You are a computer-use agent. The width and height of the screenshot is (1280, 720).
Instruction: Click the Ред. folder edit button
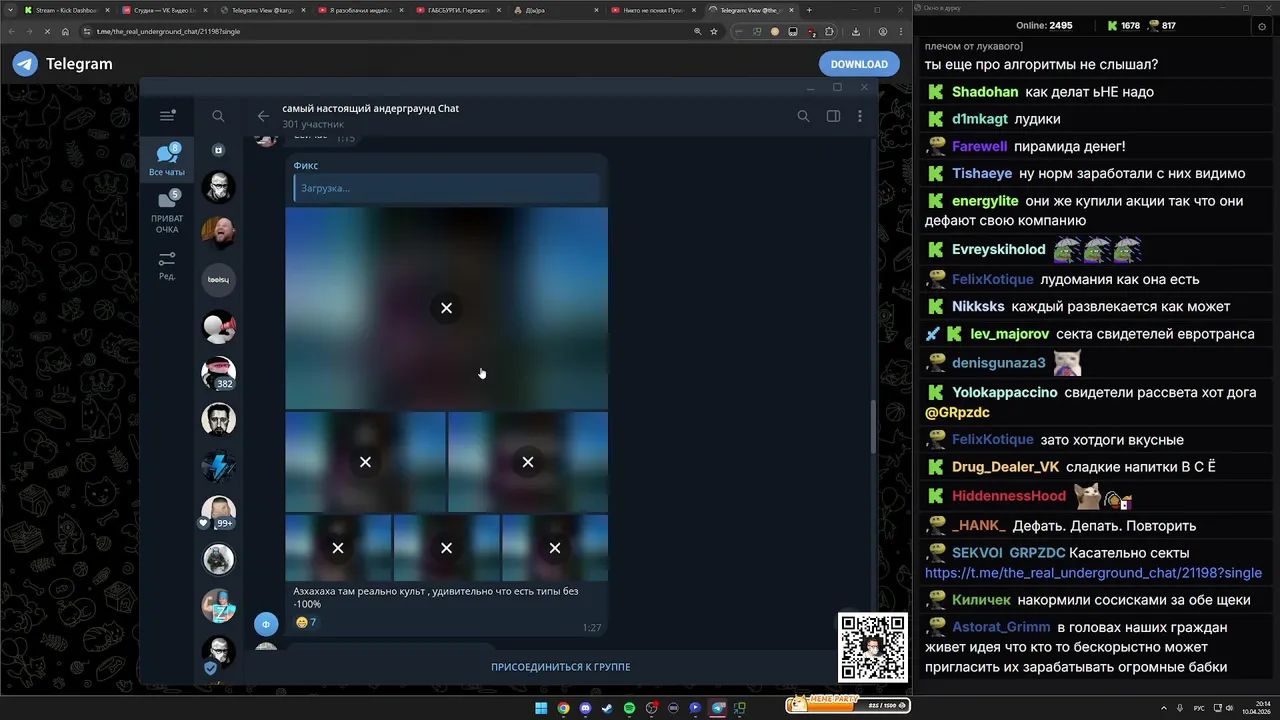pyautogui.click(x=167, y=265)
